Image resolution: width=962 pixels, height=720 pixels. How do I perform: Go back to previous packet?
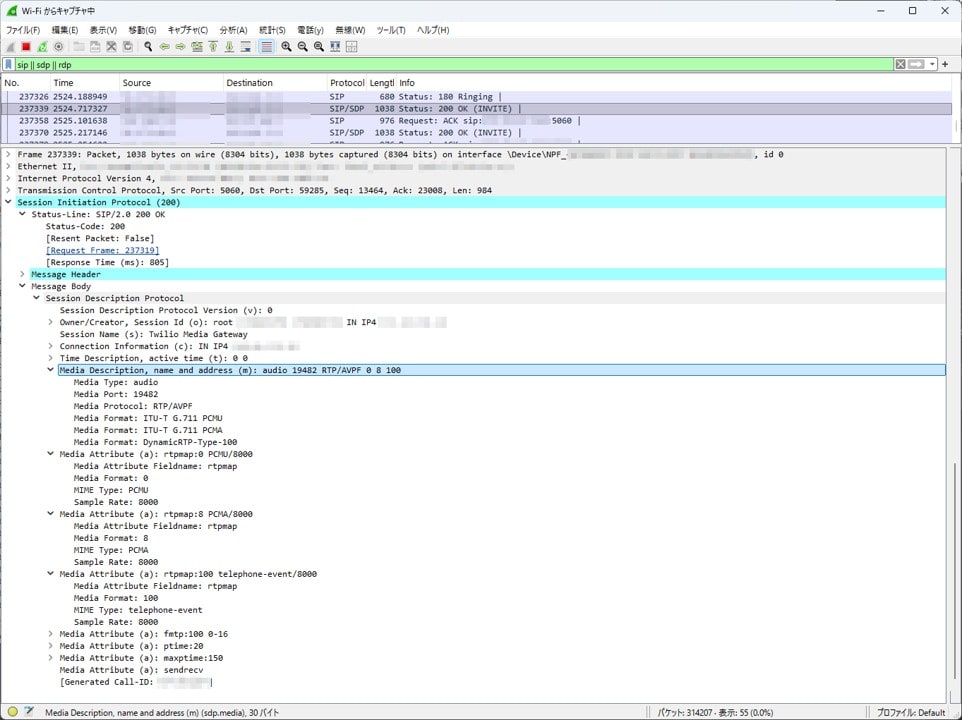164,47
